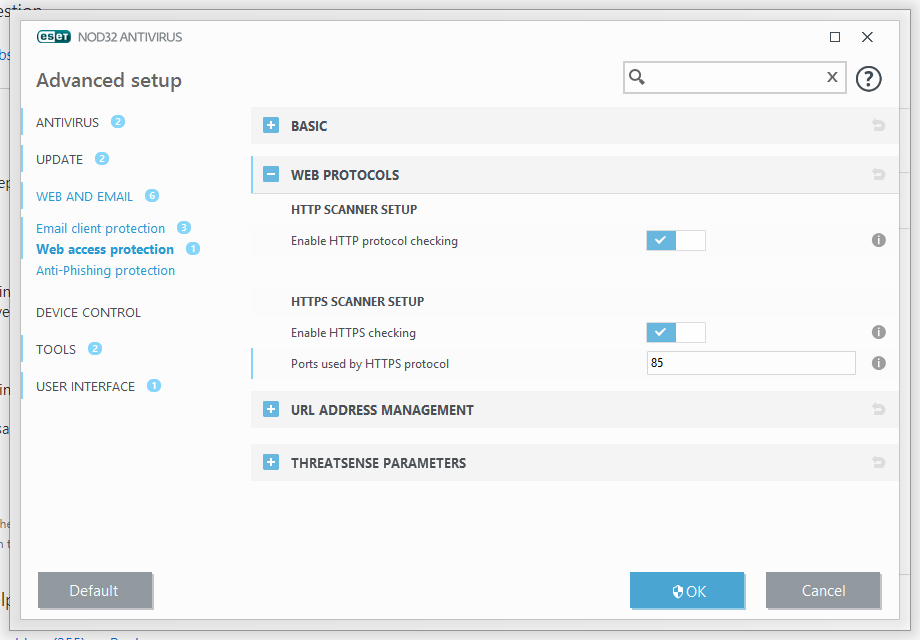Click the HTTPS ports field containing 85

coord(751,363)
